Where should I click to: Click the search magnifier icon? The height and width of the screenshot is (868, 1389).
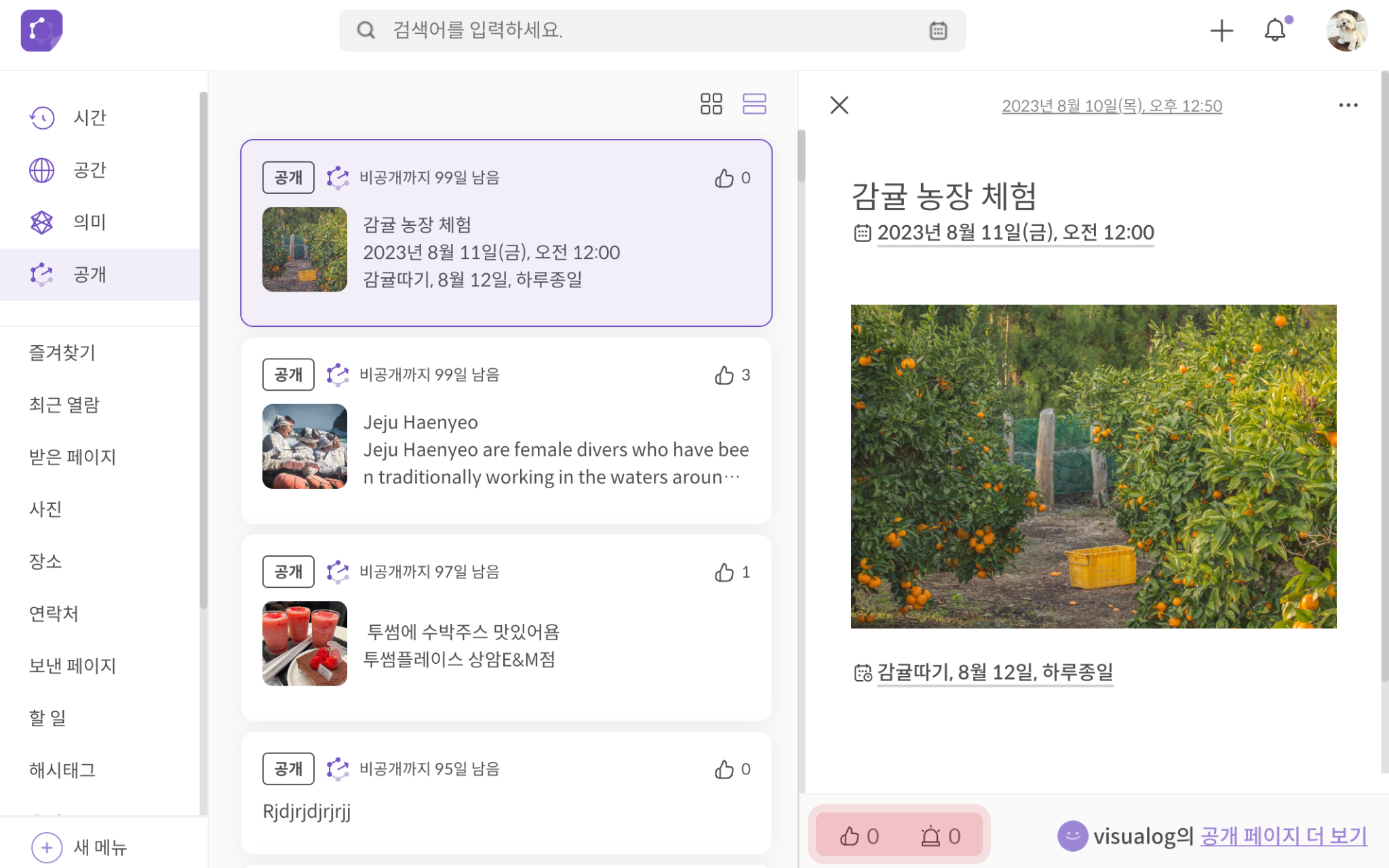coord(366,30)
